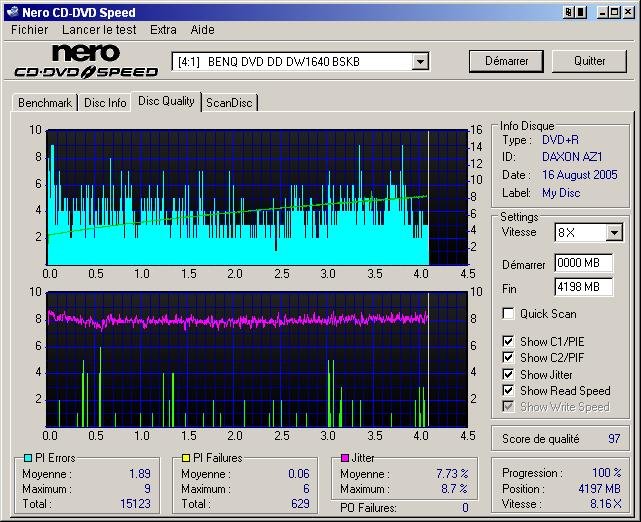Click the Nero CD-DVD Speed title bar icon
Screen dimensions: 641x522
(x=13, y=12)
